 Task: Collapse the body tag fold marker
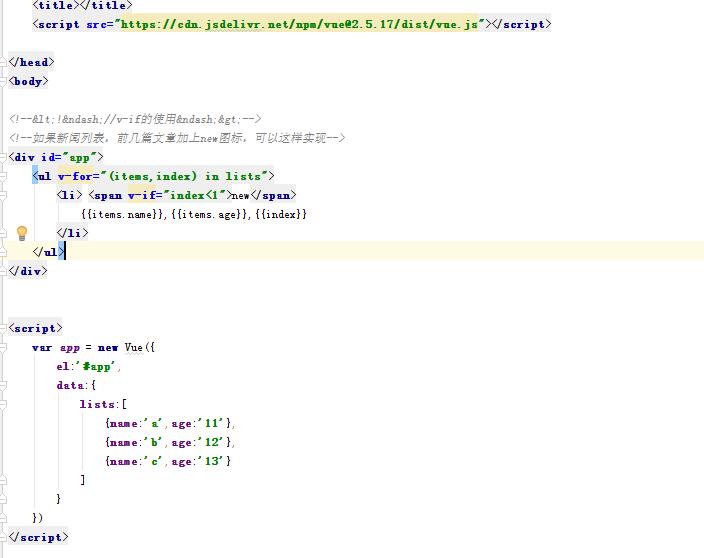tap(3, 81)
